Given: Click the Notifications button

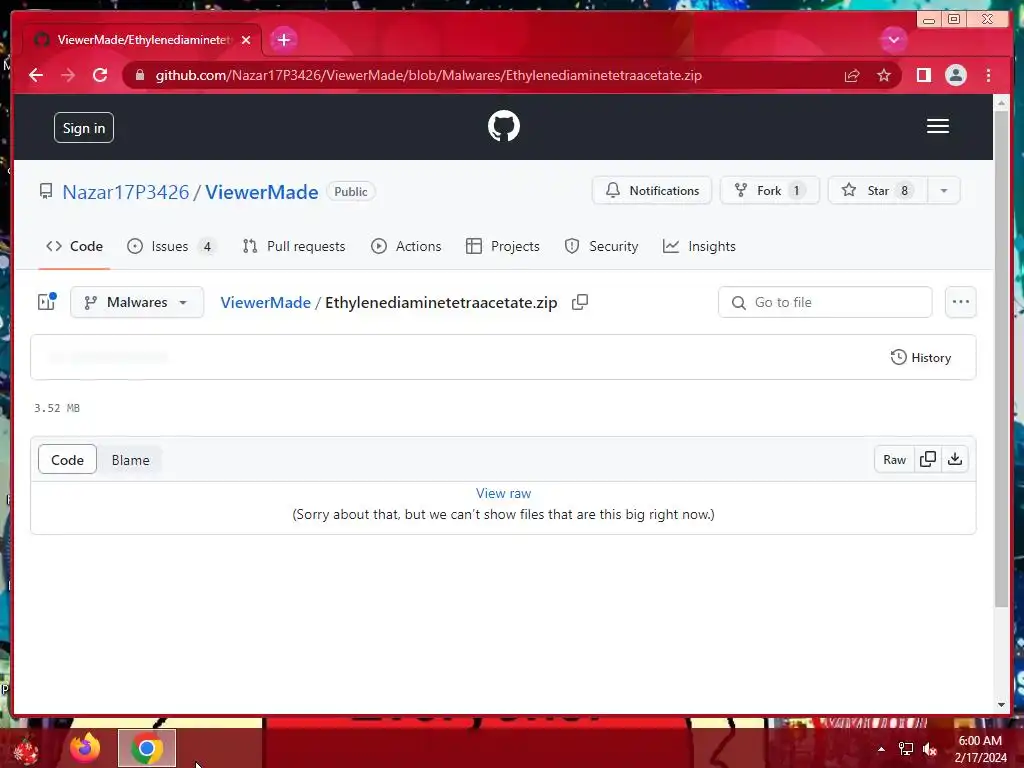Looking at the screenshot, I should 652,191.
